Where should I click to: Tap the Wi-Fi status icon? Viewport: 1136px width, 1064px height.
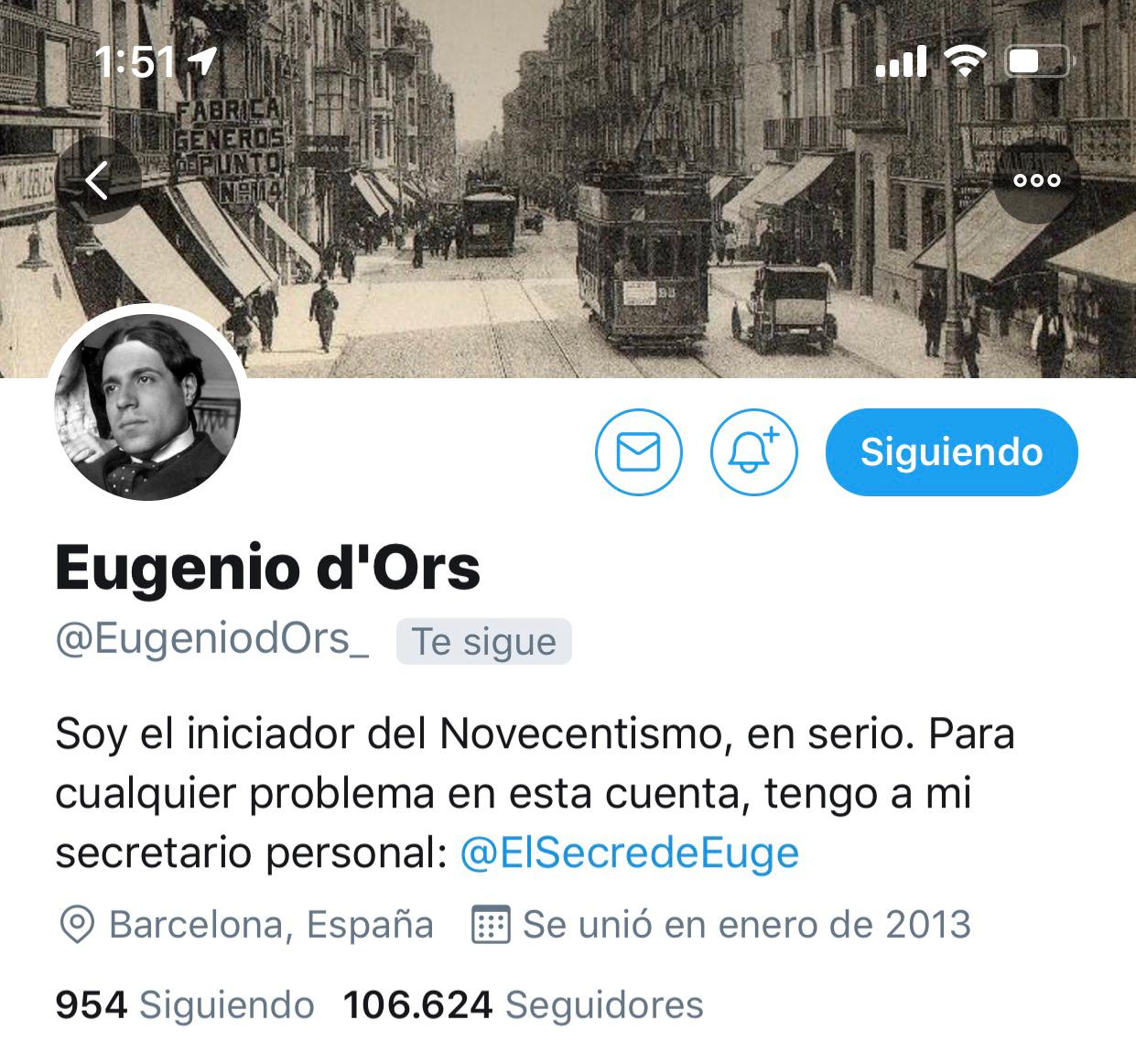pos(966,61)
